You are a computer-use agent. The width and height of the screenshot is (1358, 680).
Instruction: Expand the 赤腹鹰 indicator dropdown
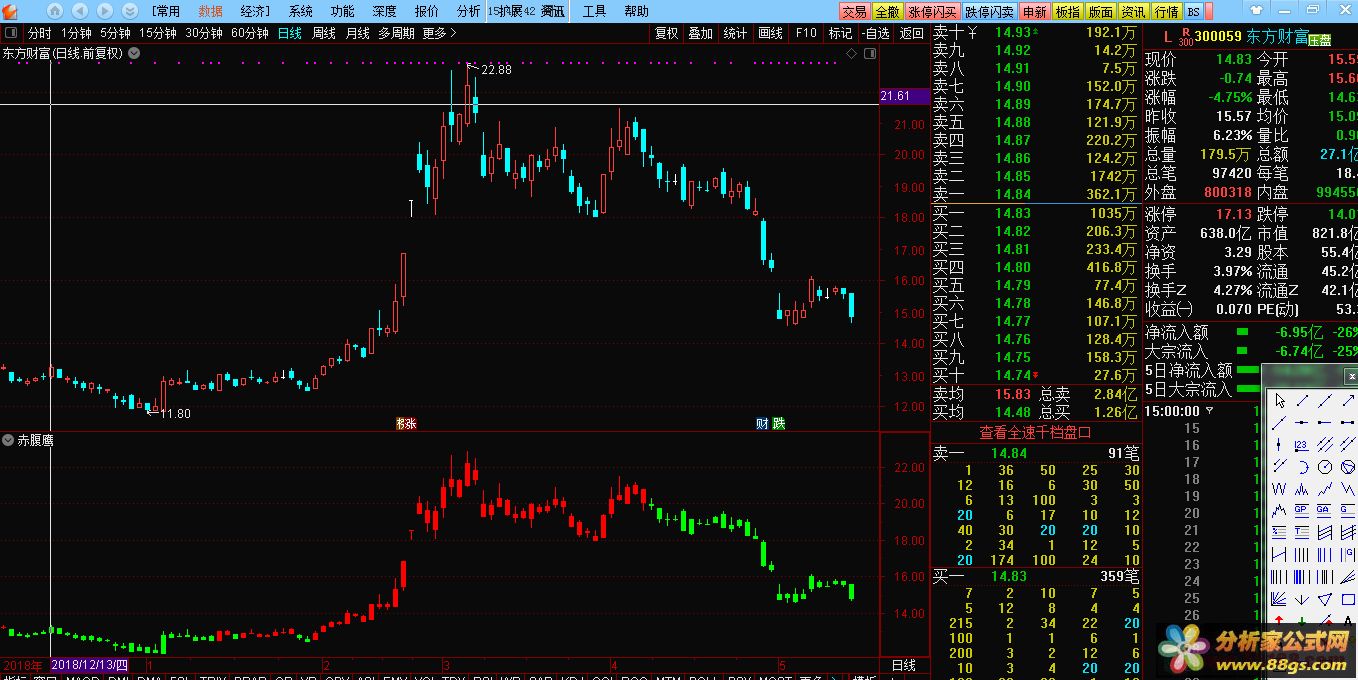pyautogui.click(x=8, y=440)
